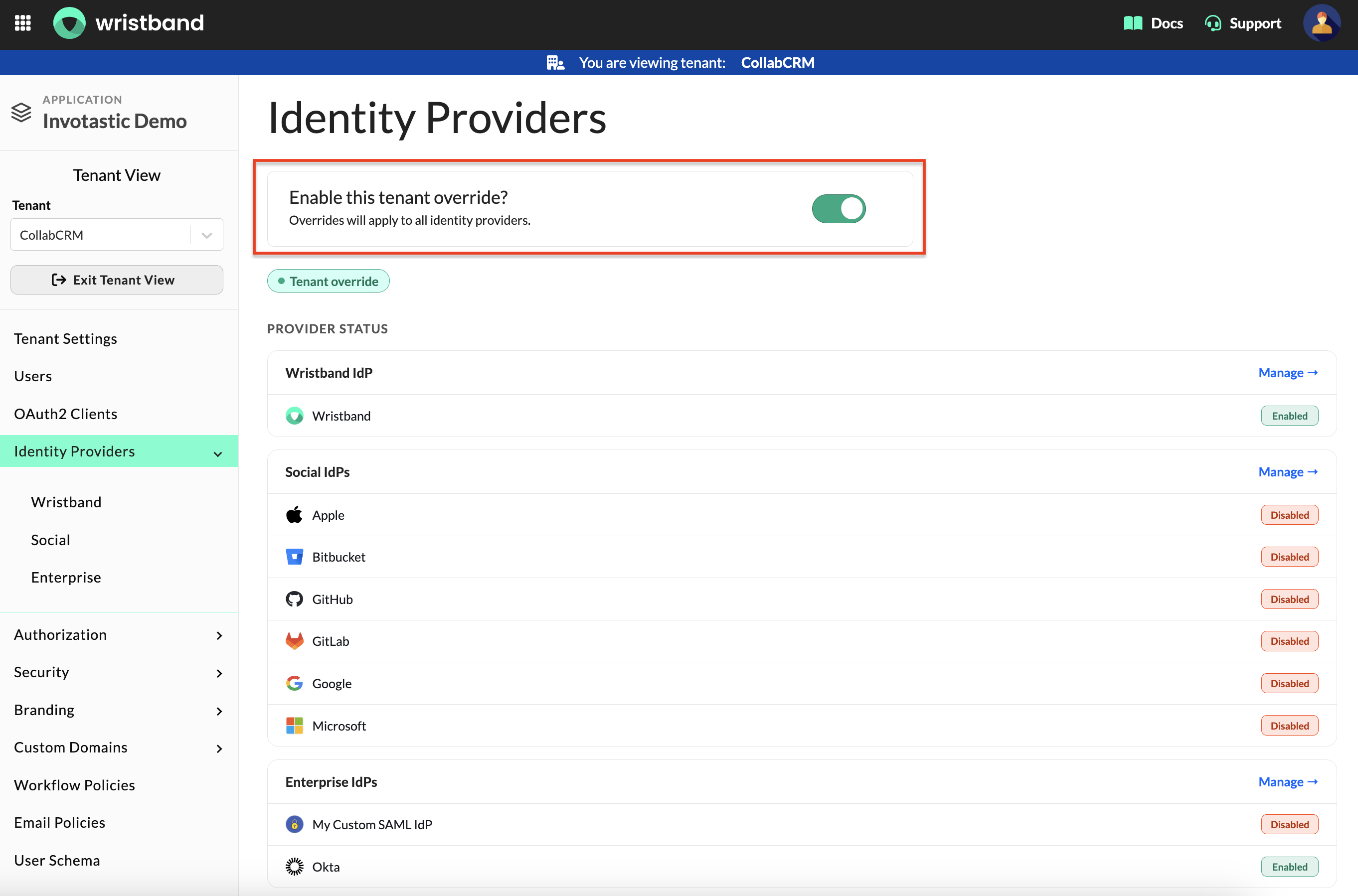Click the Disabled badge for Bitbucket

point(1289,557)
